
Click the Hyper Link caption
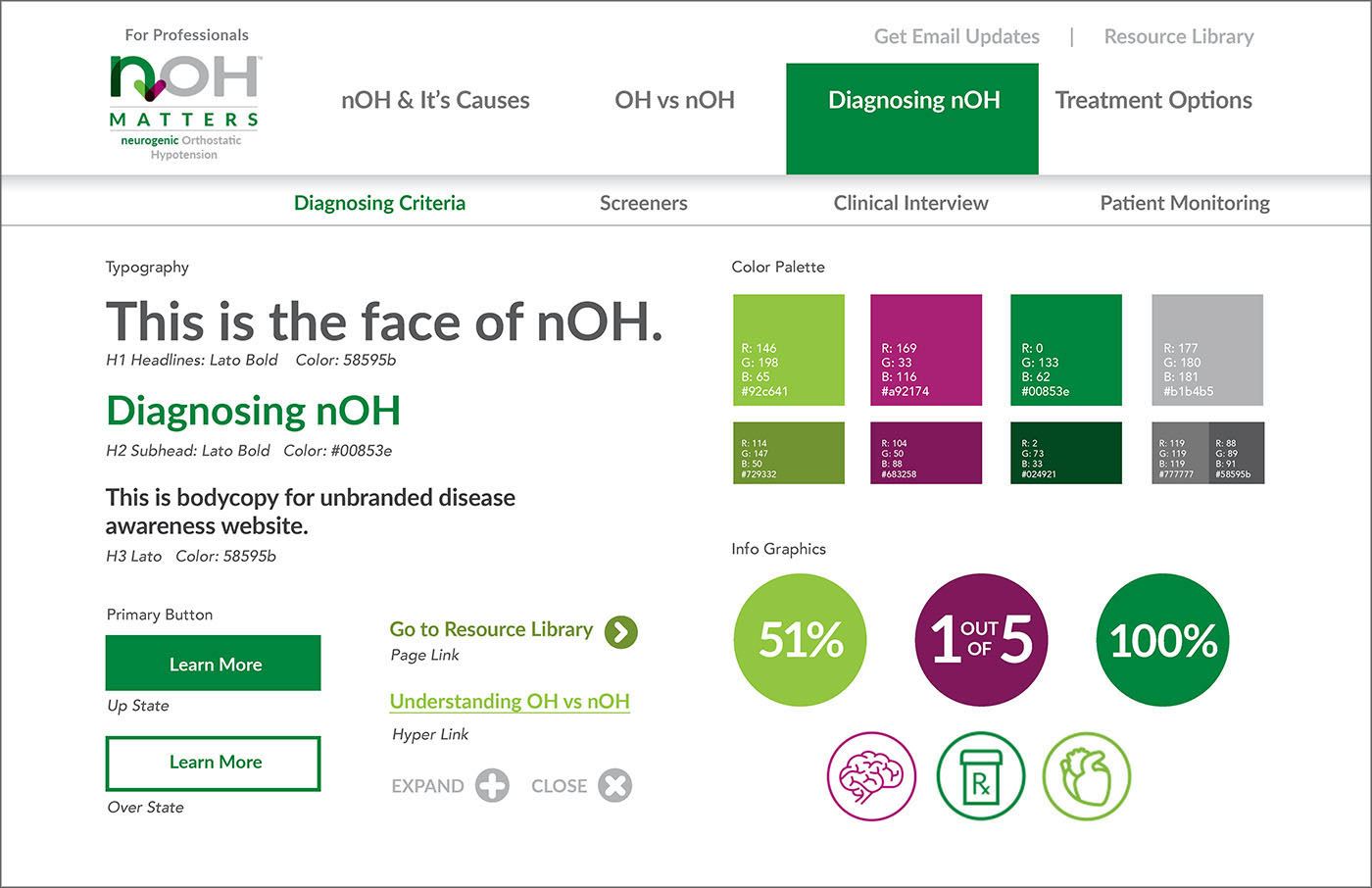pyautogui.click(x=430, y=734)
